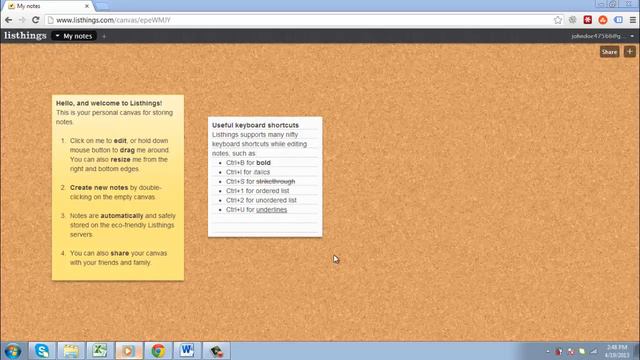Add a new canvas with the plus beside My notes

104,36
